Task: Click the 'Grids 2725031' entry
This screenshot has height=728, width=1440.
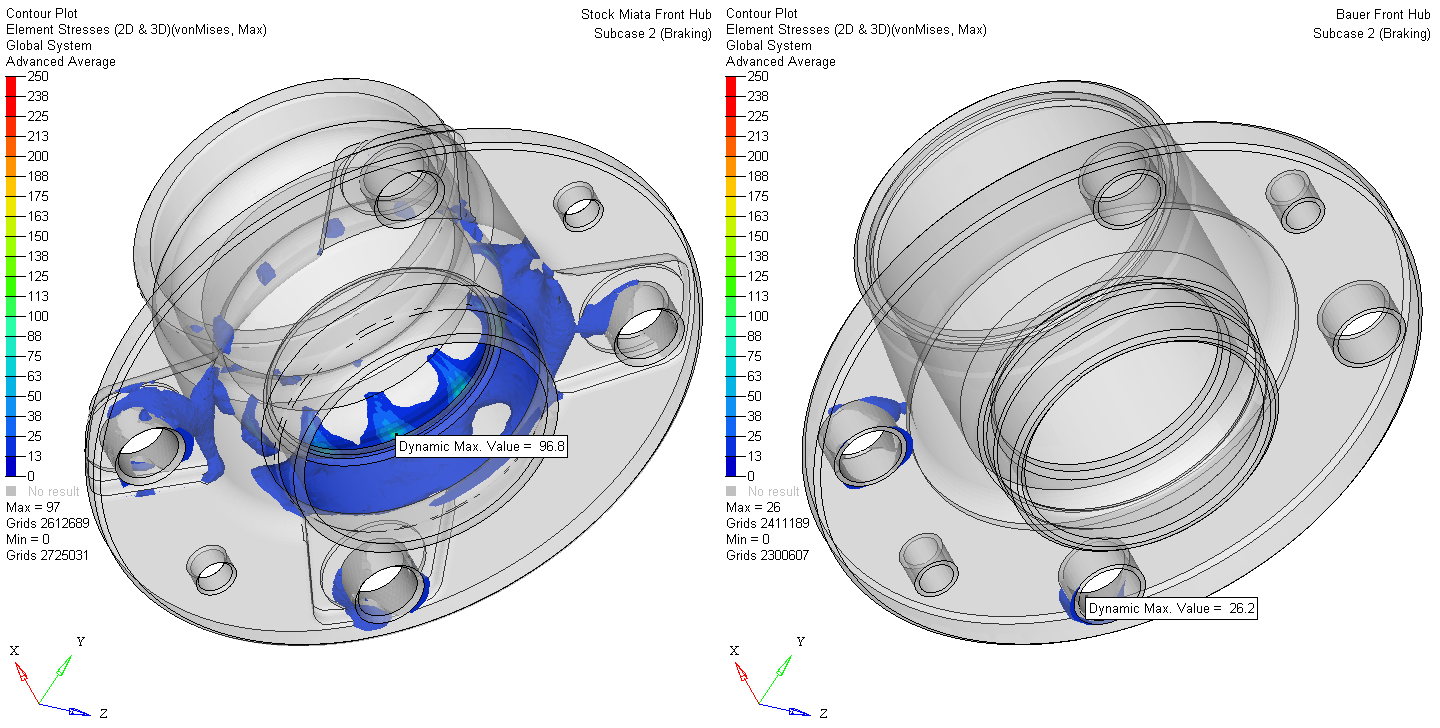Action: 48,556
